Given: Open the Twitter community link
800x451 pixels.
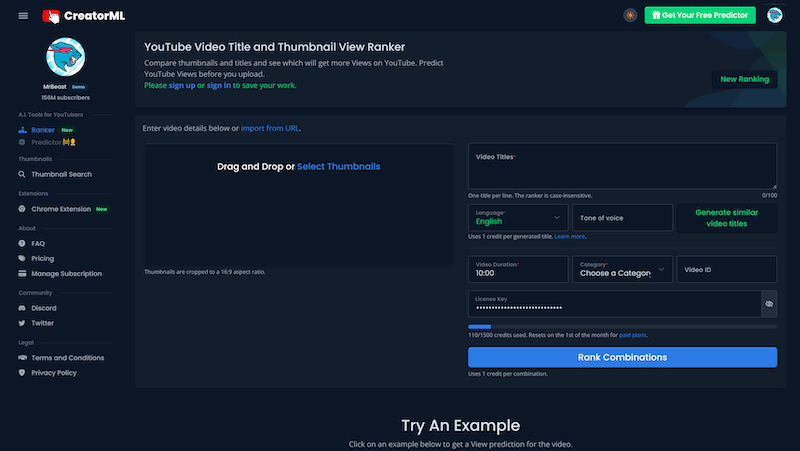Looking at the screenshot, I should [42, 323].
